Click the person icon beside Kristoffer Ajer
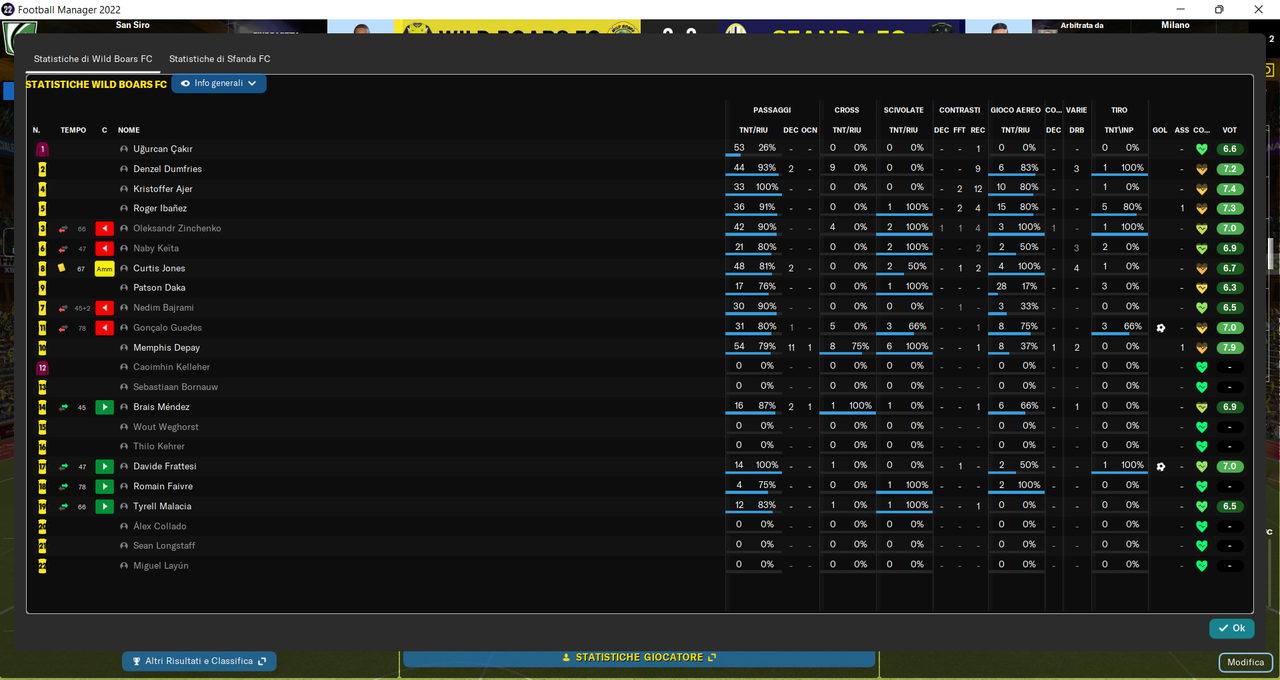Image resolution: width=1280 pixels, height=680 pixels. point(124,189)
